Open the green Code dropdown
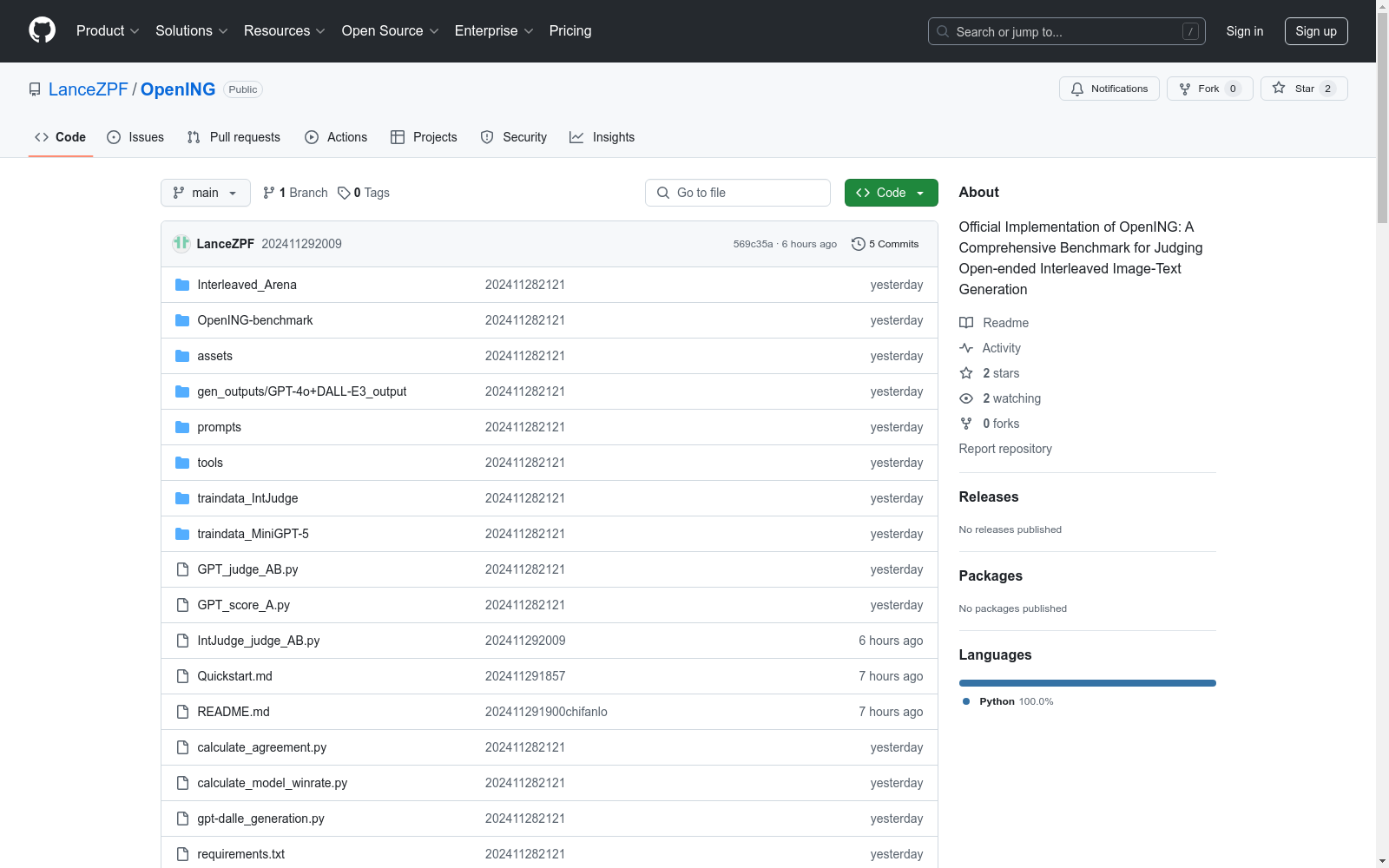 [892, 193]
